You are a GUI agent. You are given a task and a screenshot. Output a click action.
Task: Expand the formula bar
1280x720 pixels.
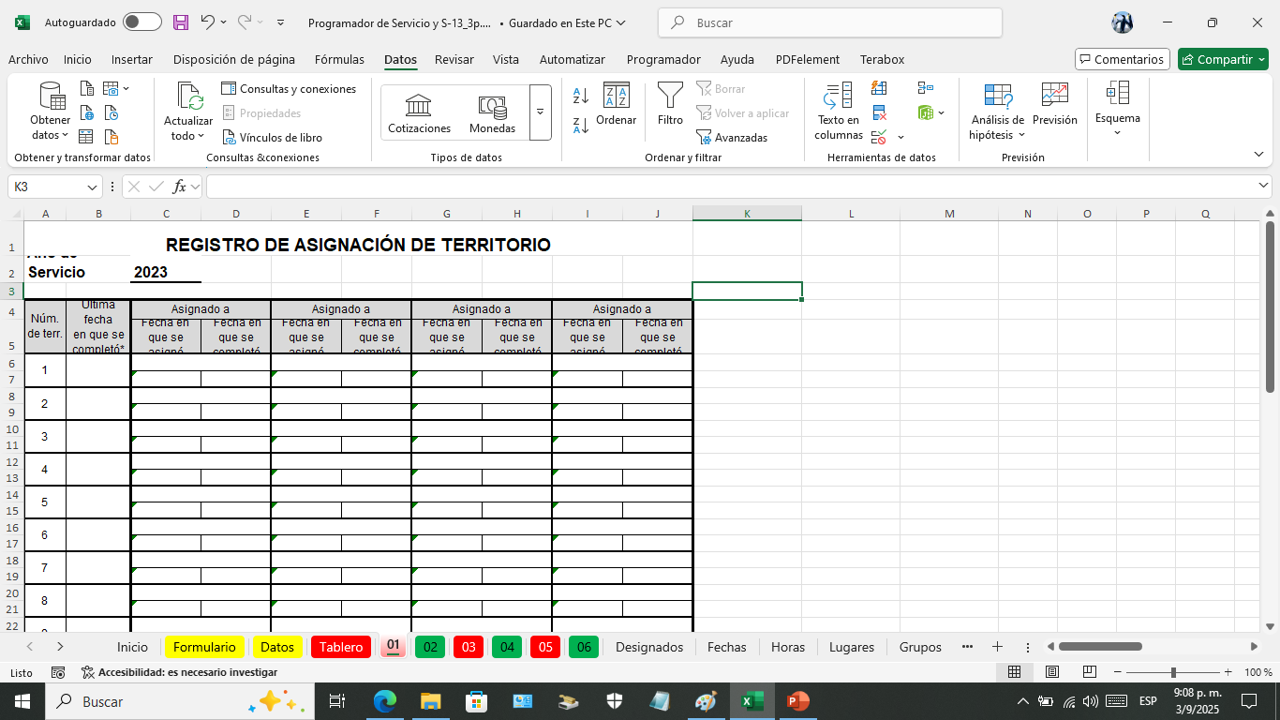click(1264, 186)
